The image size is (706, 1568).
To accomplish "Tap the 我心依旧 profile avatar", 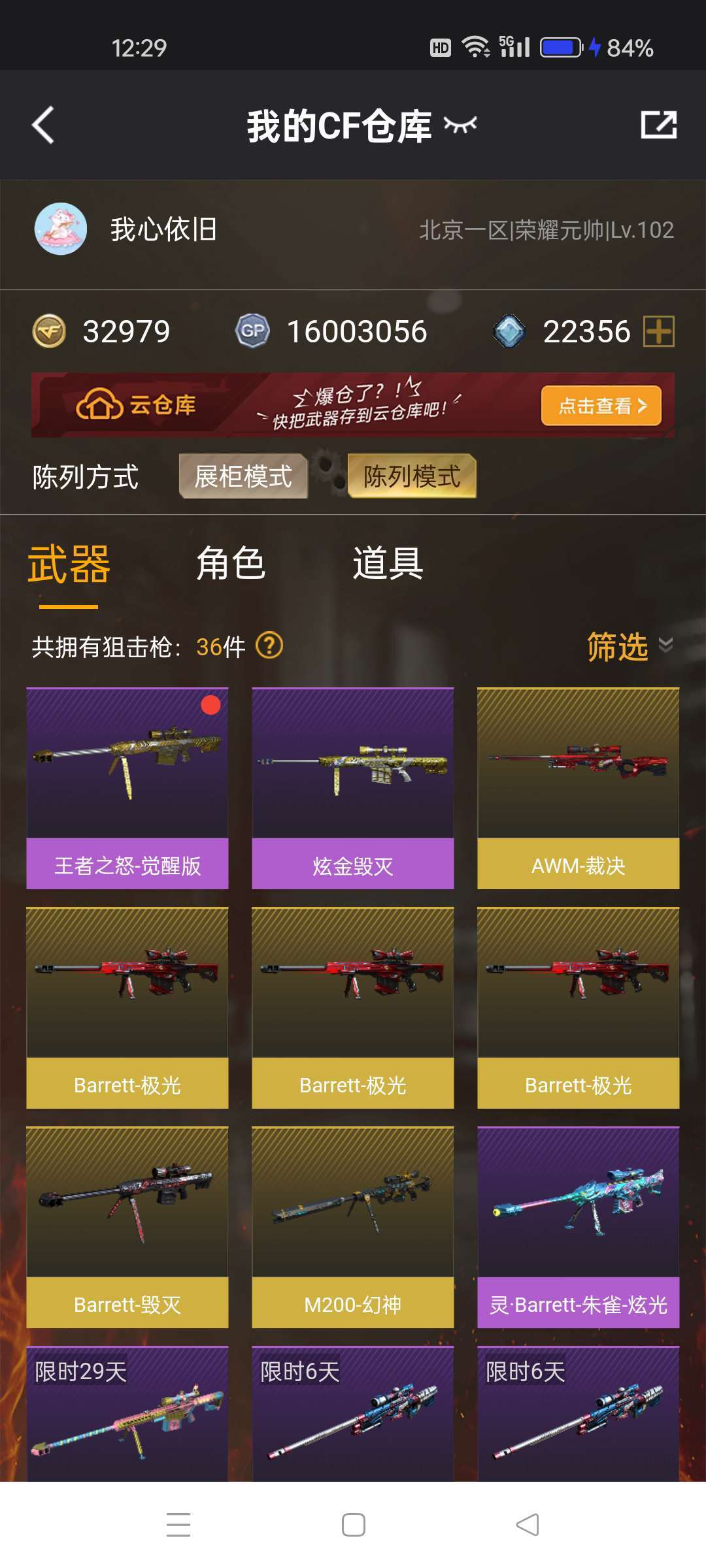I will click(61, 229).
